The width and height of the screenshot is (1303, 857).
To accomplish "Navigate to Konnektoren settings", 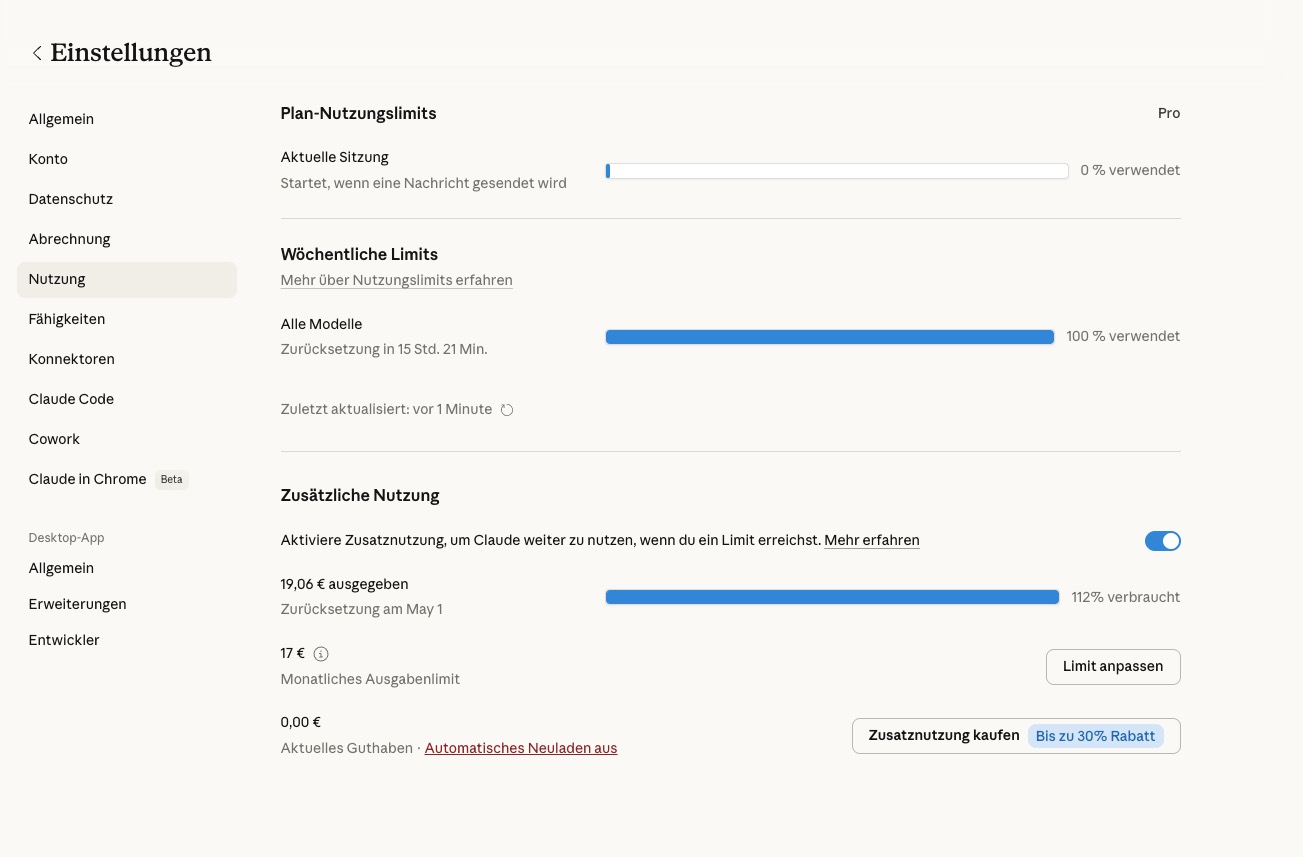I will [71, 359].
